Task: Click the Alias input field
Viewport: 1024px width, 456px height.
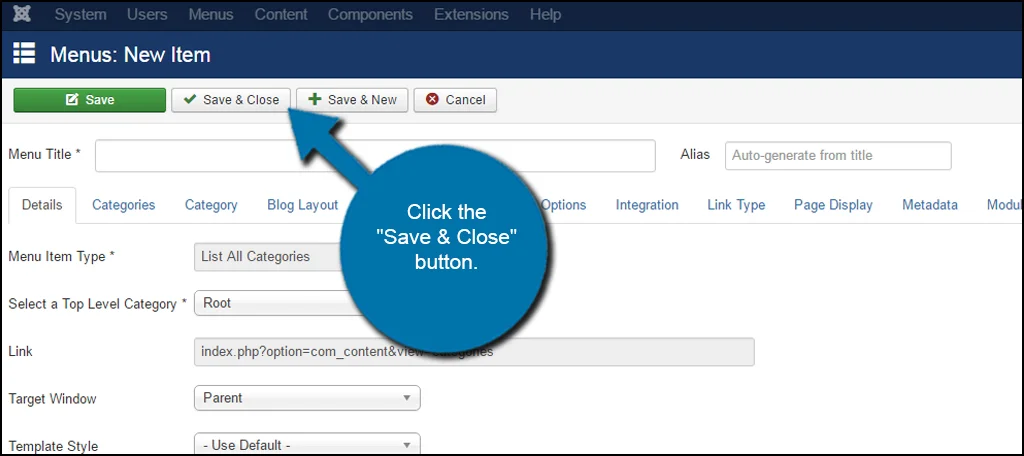Action: pyautogui.click(x=837, y=156)
